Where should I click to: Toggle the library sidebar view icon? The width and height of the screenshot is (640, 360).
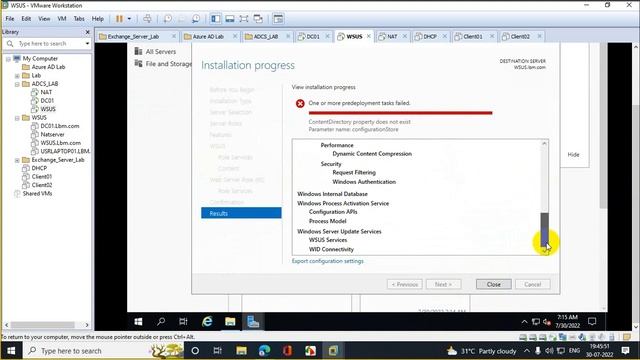tap(216, 19)
